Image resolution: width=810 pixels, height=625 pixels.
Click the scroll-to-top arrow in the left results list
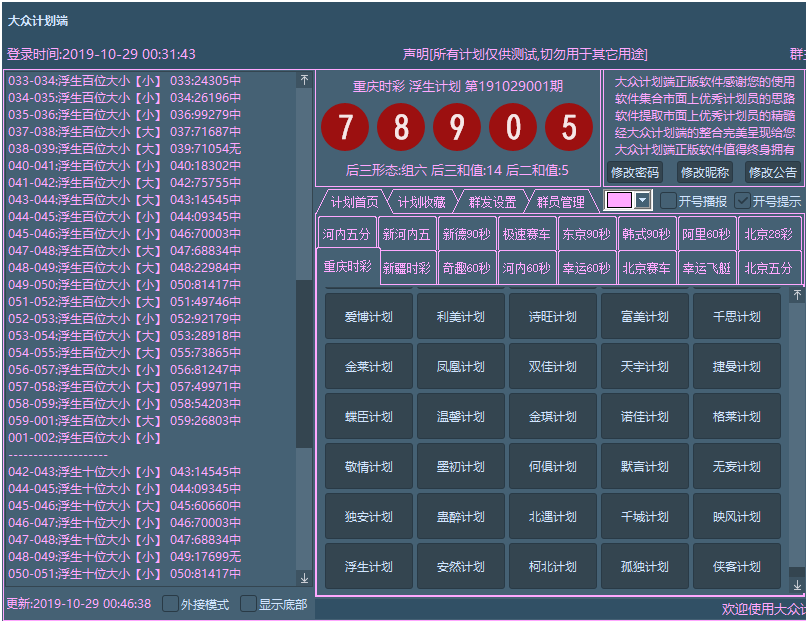click(x=304, y=80)
